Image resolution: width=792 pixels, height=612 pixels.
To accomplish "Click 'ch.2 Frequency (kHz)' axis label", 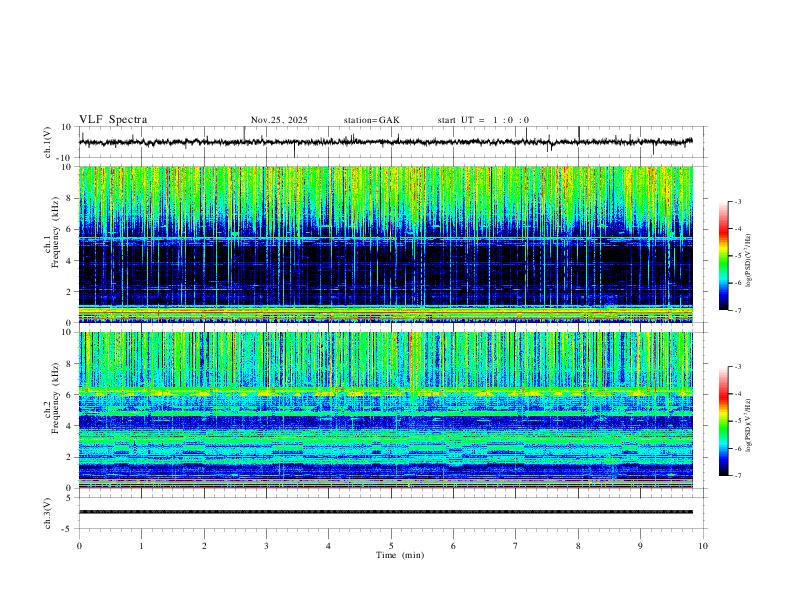I will [52, 397].
